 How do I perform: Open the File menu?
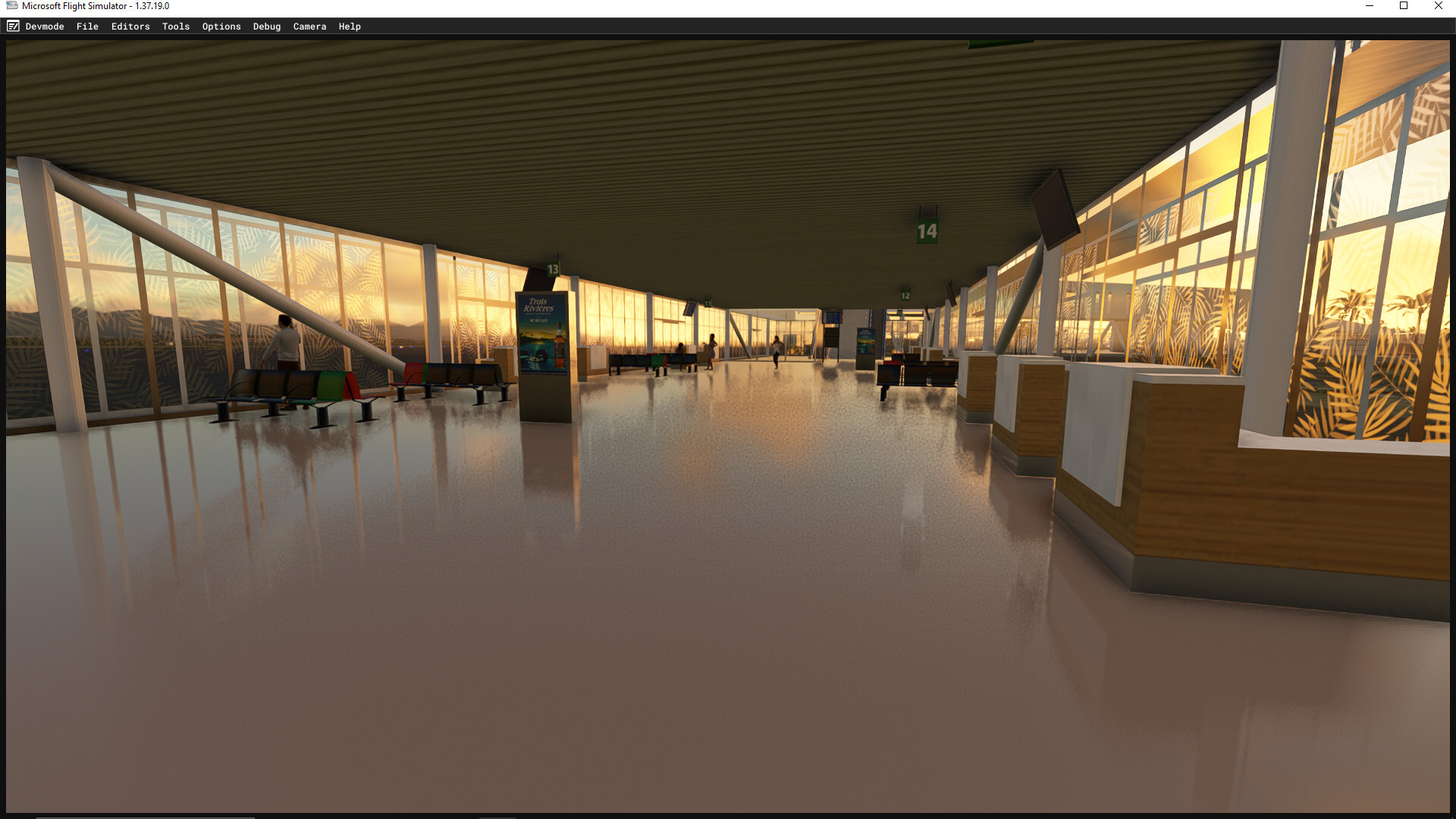tap(87, 27)
